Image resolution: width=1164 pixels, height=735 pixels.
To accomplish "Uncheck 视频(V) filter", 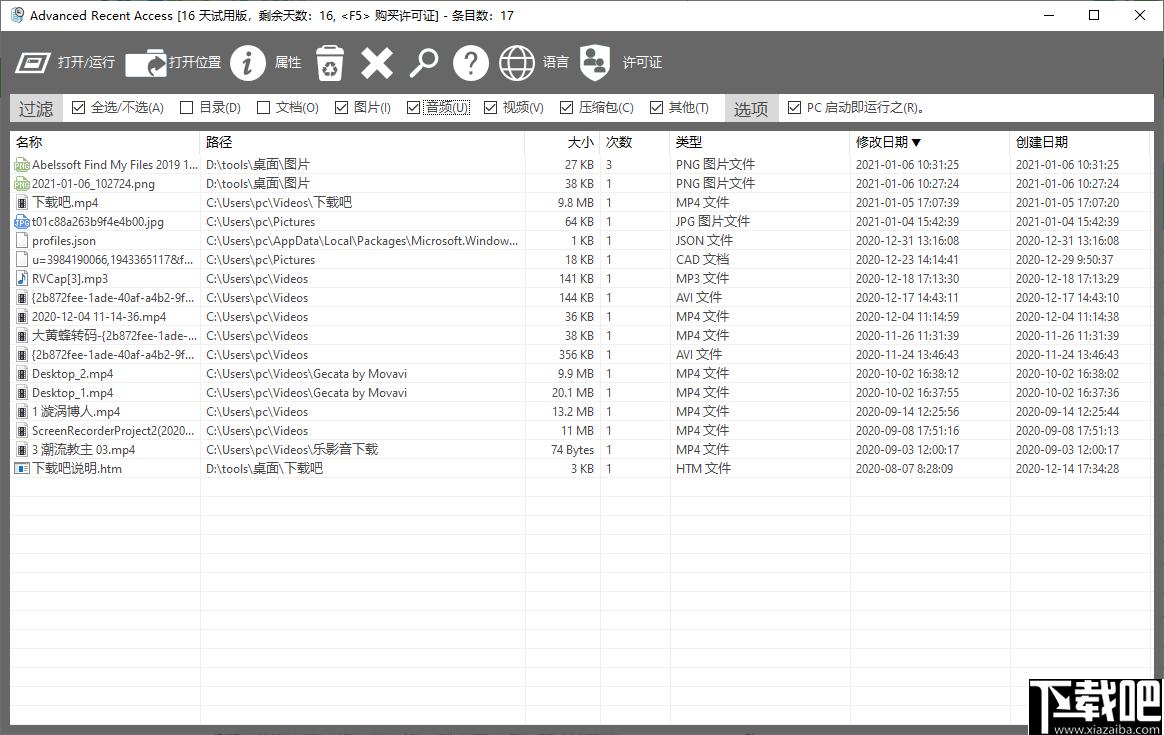I will [490, 108].
